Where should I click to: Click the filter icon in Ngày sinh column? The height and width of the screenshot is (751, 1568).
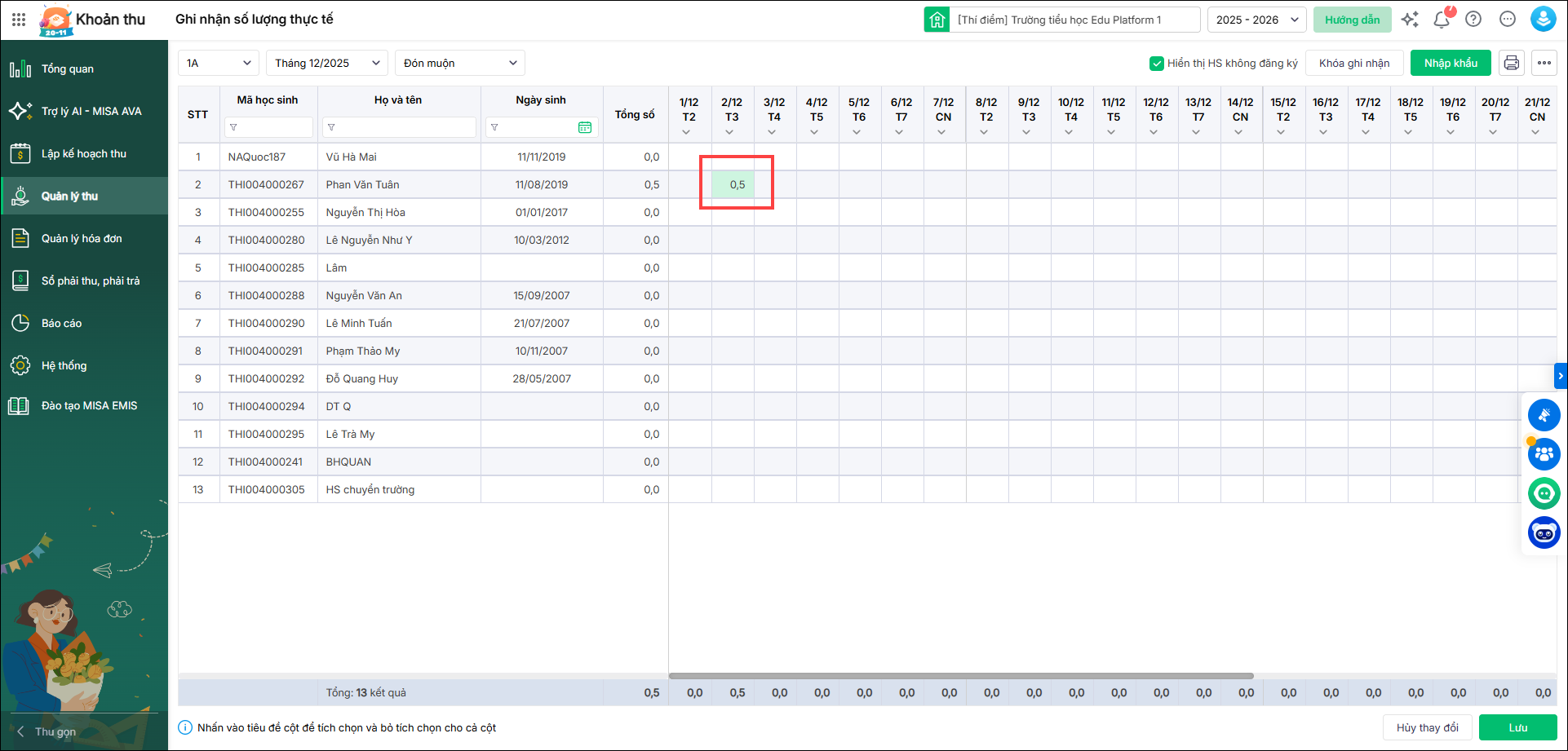click(x=494, y=127)
